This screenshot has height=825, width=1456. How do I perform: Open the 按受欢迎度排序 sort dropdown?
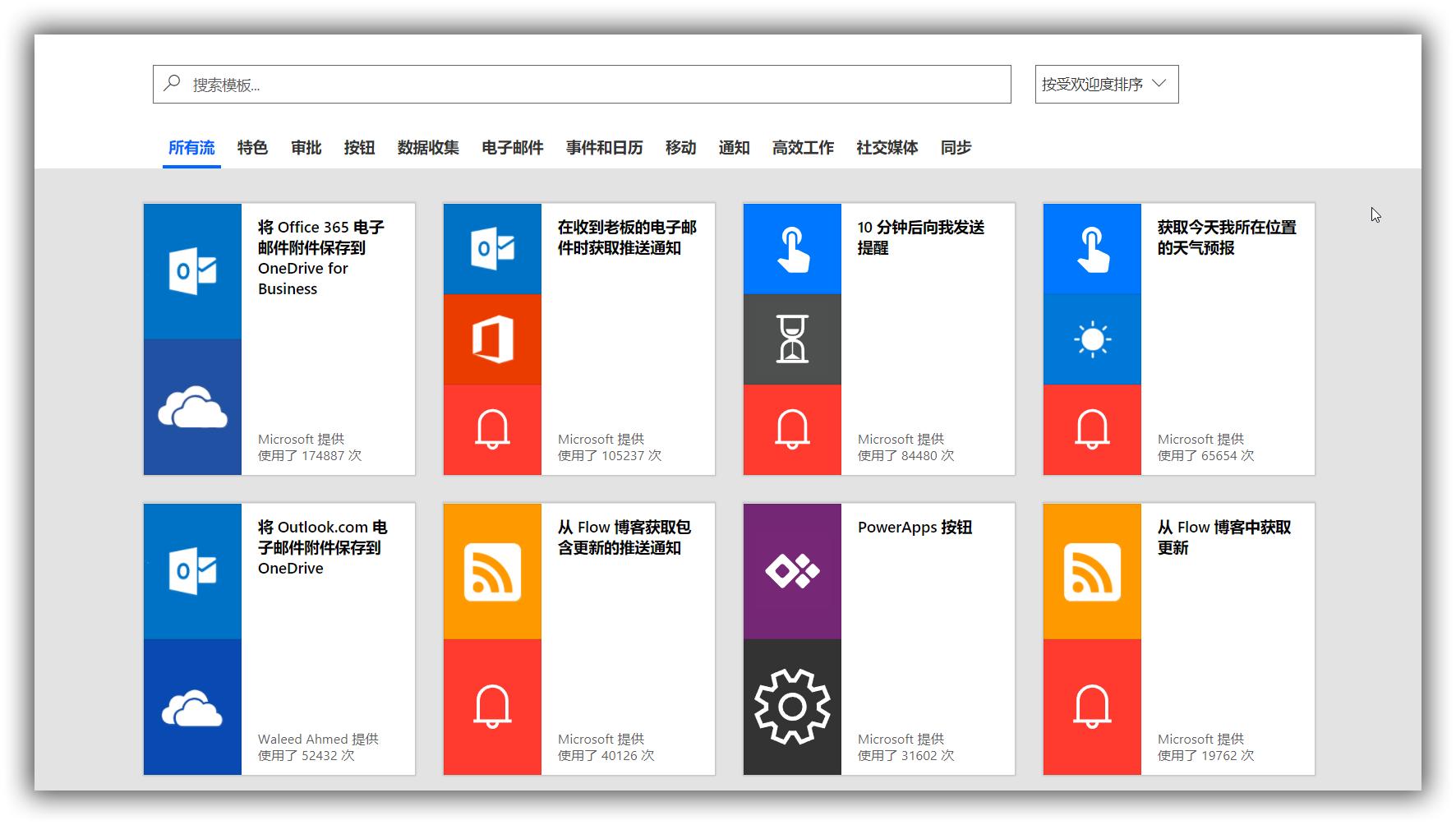tap(1107, 84)
